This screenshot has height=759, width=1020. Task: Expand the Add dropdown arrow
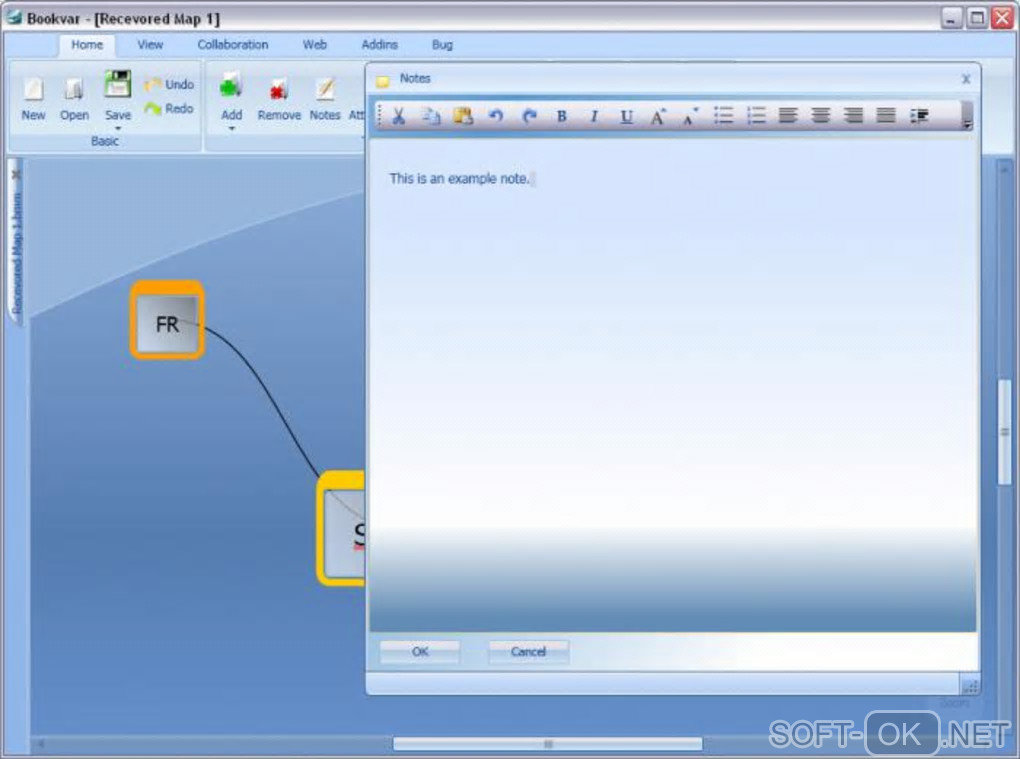coord(232,128)
